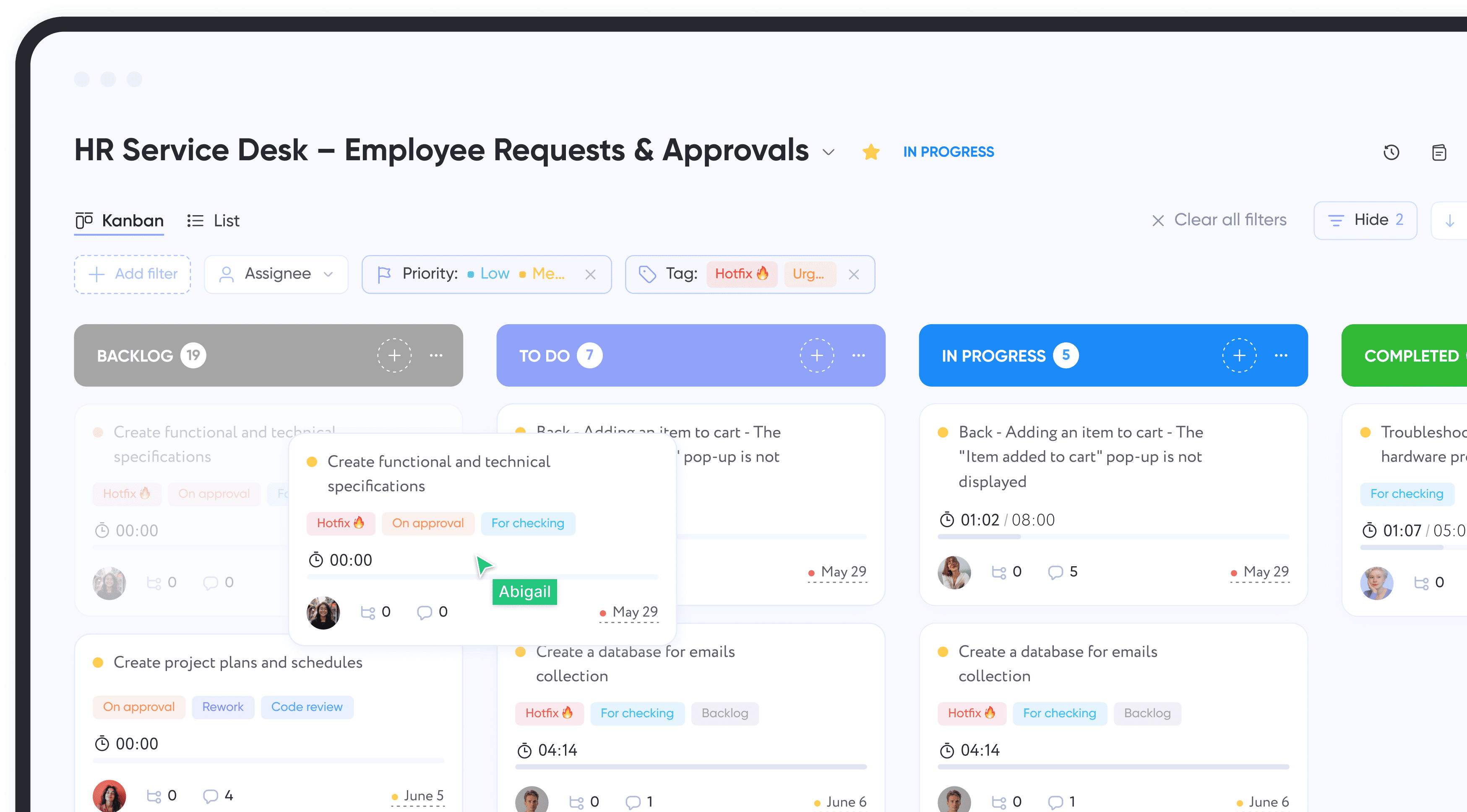Add a new card to the Backlog column
Image resolution: width=1467 pixels, height=812 pixels.
(394, 355)
